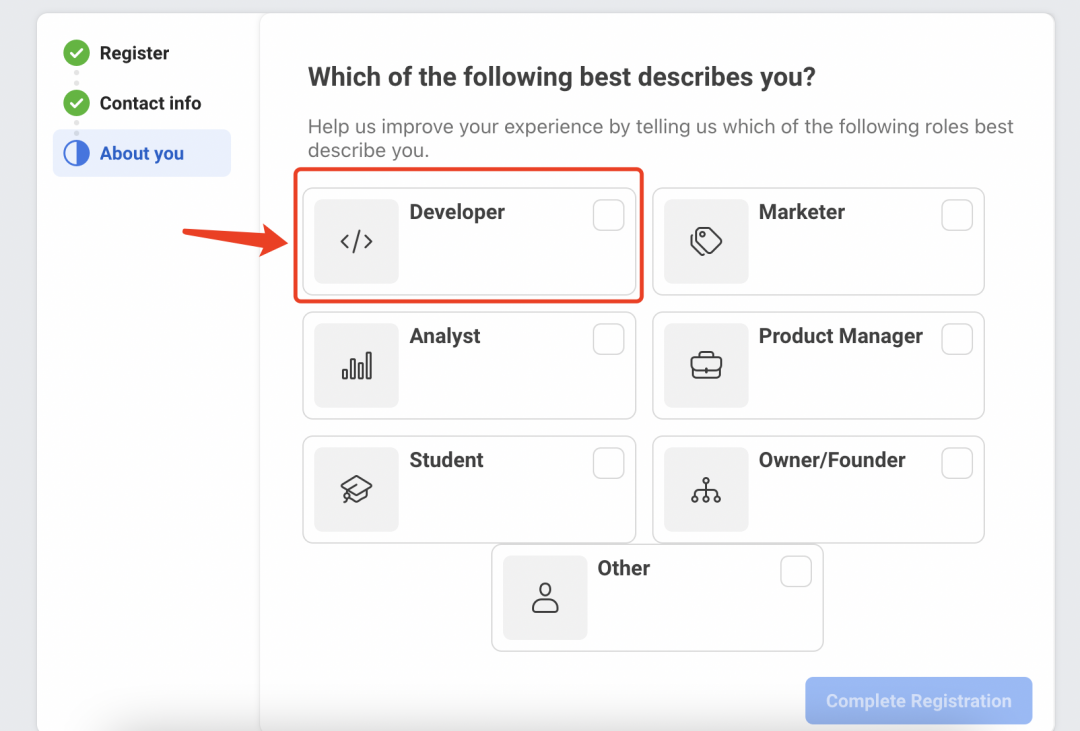Mark the Student role checkbox
This screenshot has width=1080, height=731.
(x=608, y=463)
